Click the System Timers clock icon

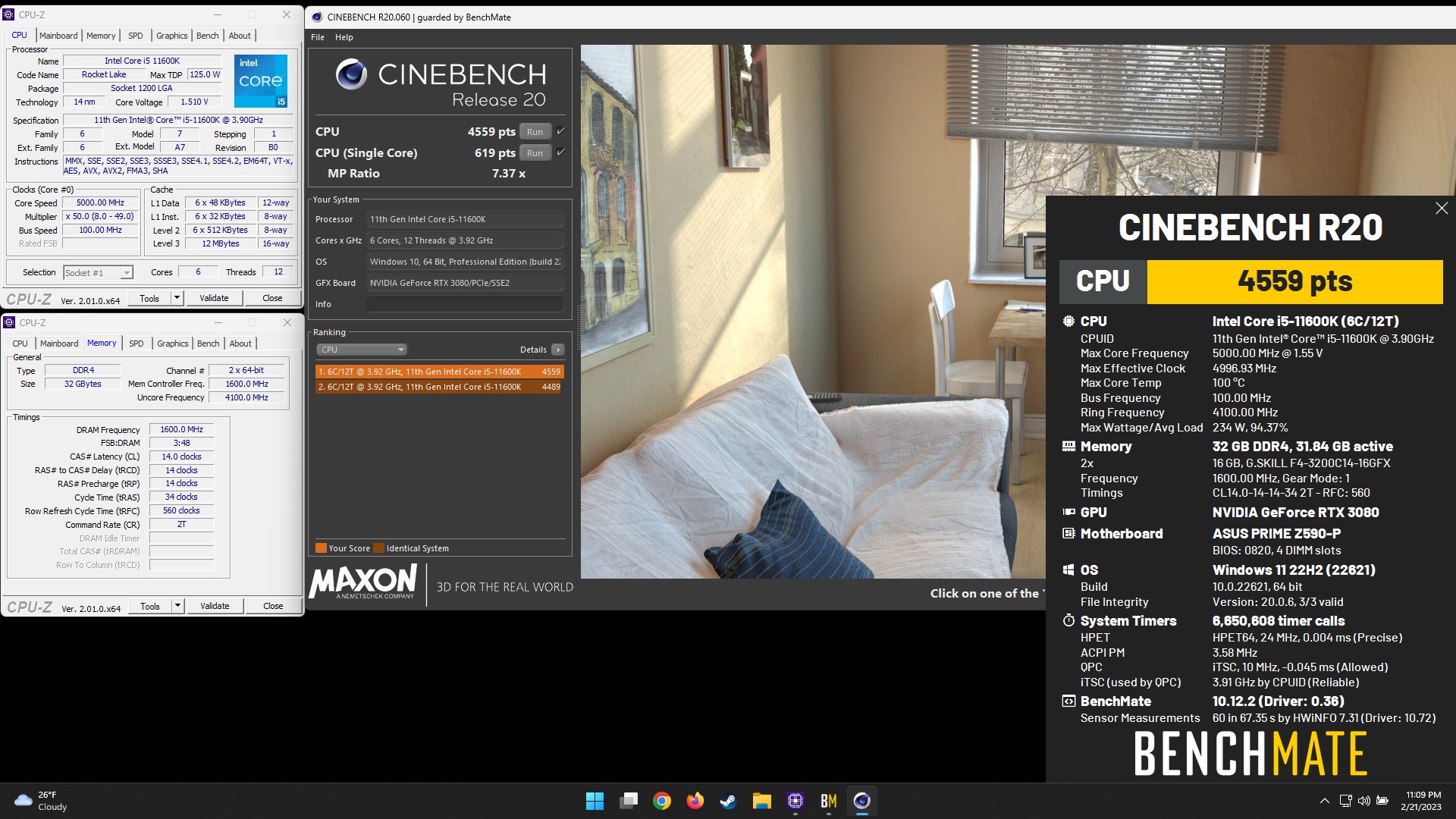(1068, 621)
